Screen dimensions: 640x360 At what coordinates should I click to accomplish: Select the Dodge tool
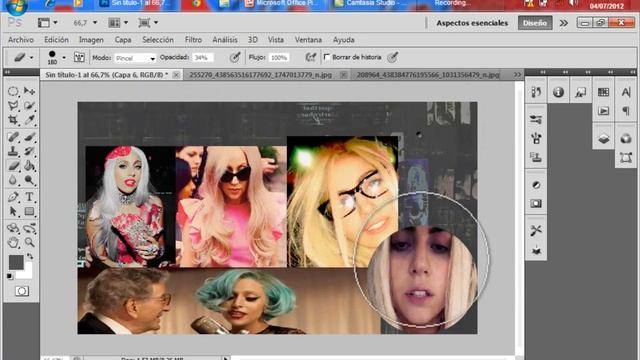29,180
